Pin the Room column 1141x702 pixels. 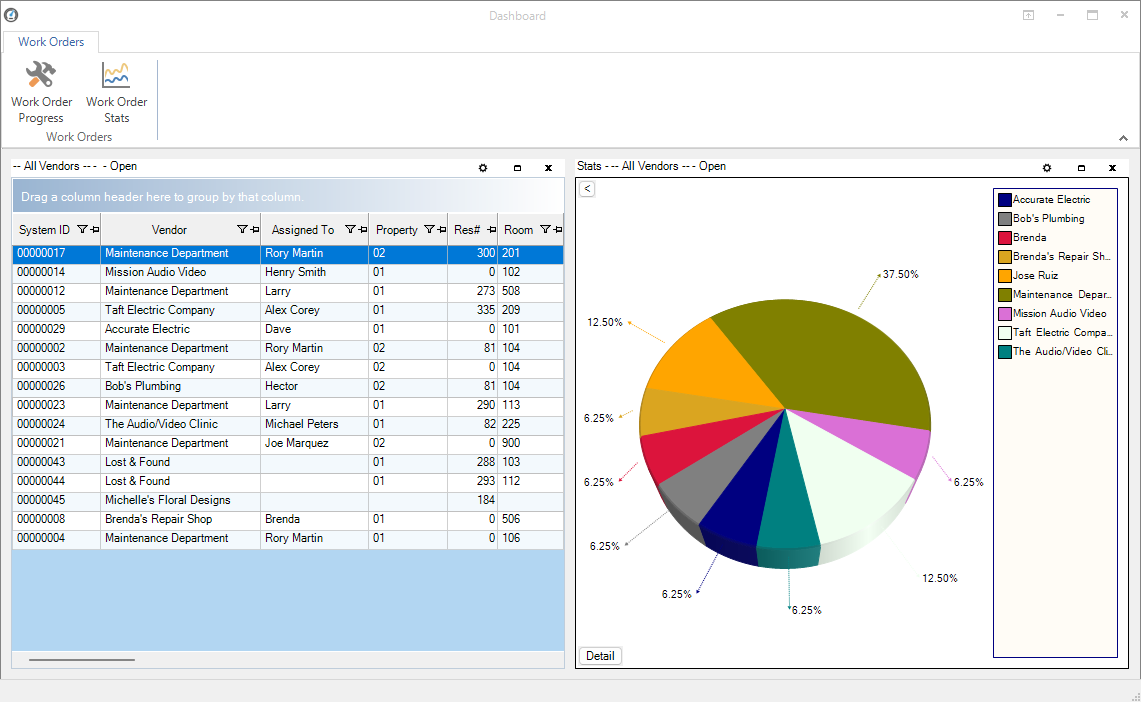point(557,229)
